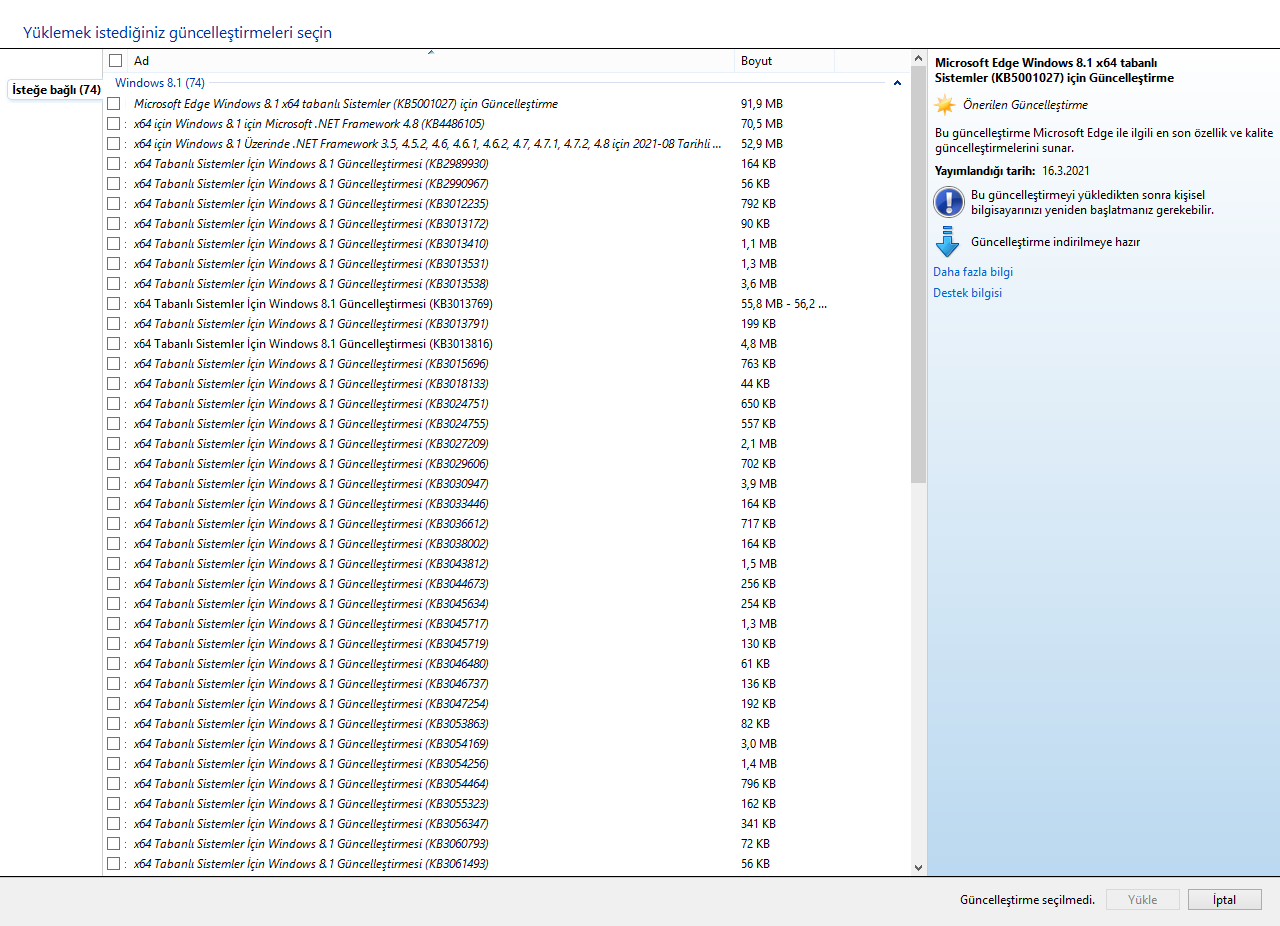Check the box next to KB3013538
The height and width of the screenshot is (926, 1280).
click(x=114, y=284)
